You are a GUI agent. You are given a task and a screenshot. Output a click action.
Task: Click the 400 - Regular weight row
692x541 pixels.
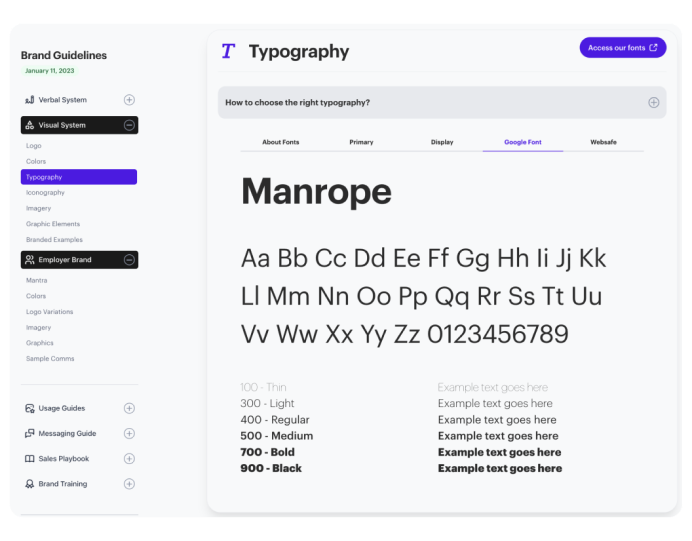pos(275,420)
